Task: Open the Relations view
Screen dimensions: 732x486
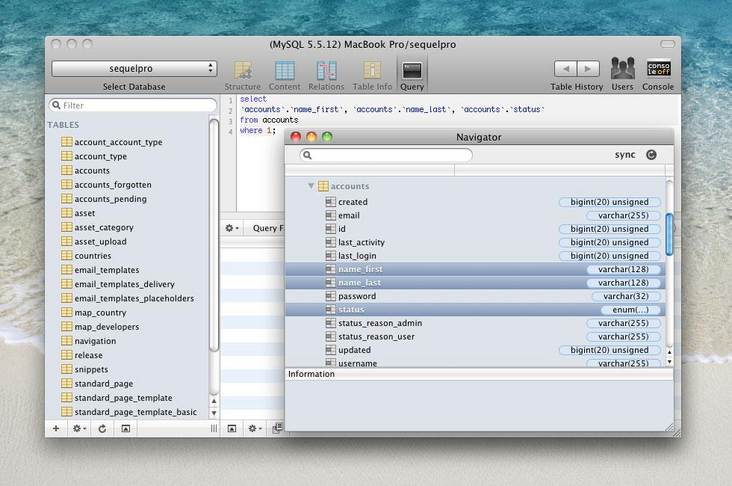Action: [326, 71]
